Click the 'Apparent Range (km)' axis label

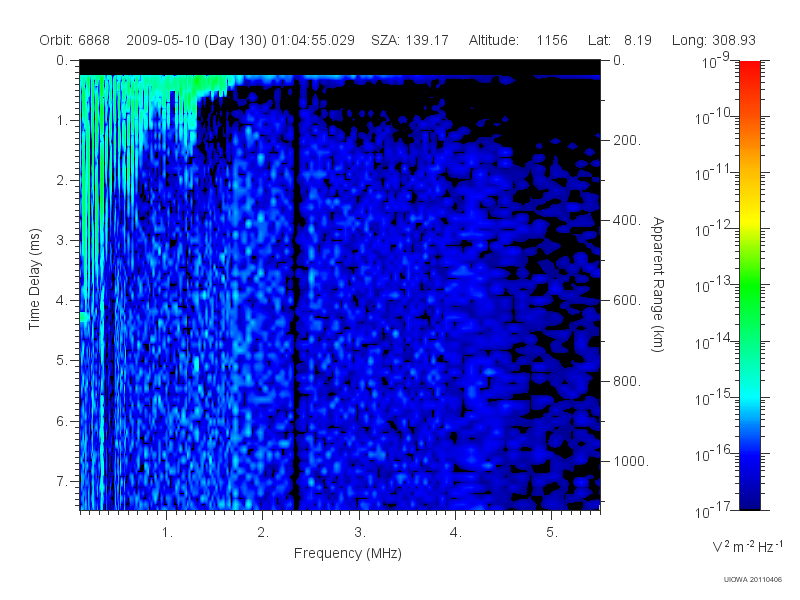tap(658, 284)
